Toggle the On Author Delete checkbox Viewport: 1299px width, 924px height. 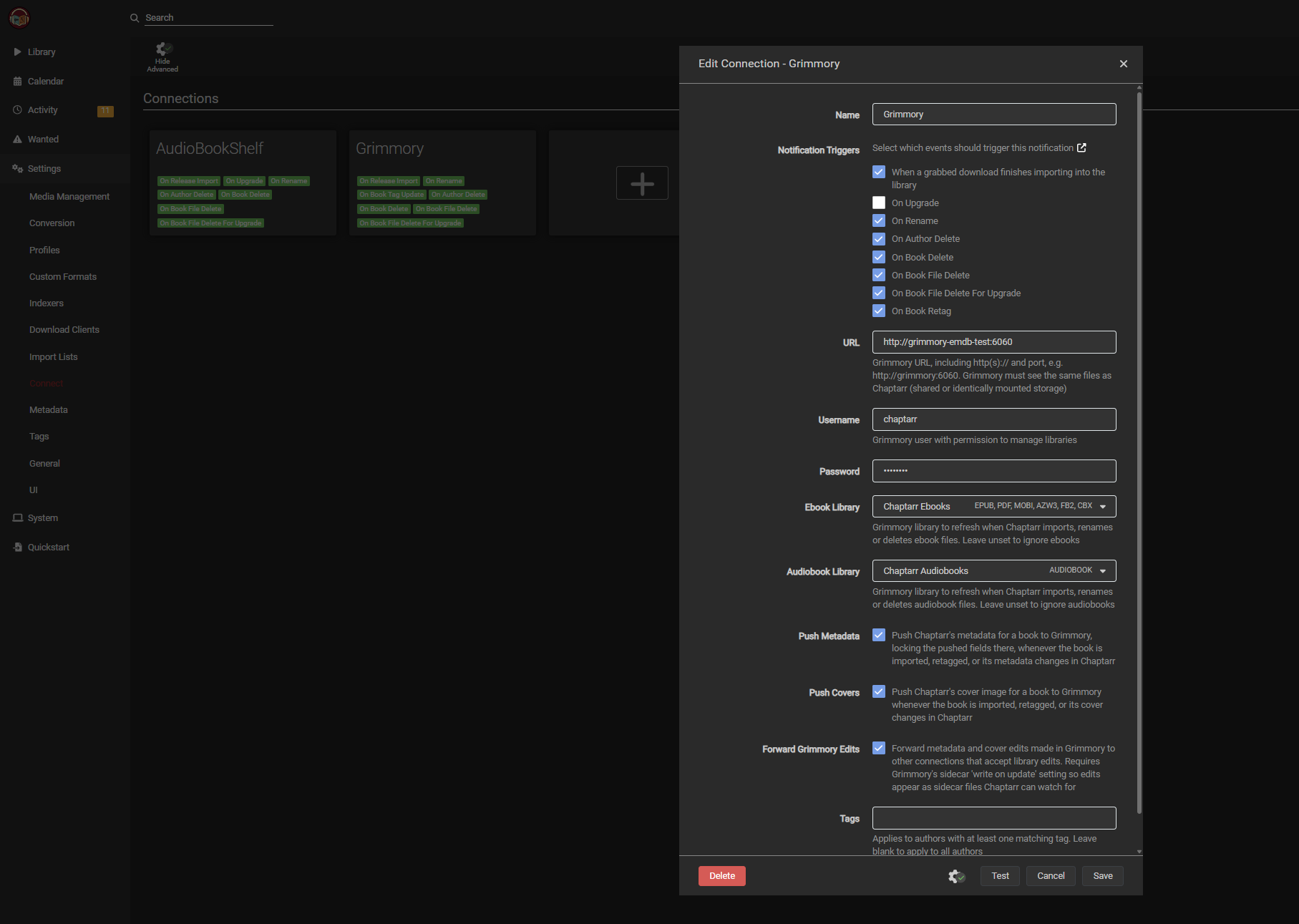(879, 238)
